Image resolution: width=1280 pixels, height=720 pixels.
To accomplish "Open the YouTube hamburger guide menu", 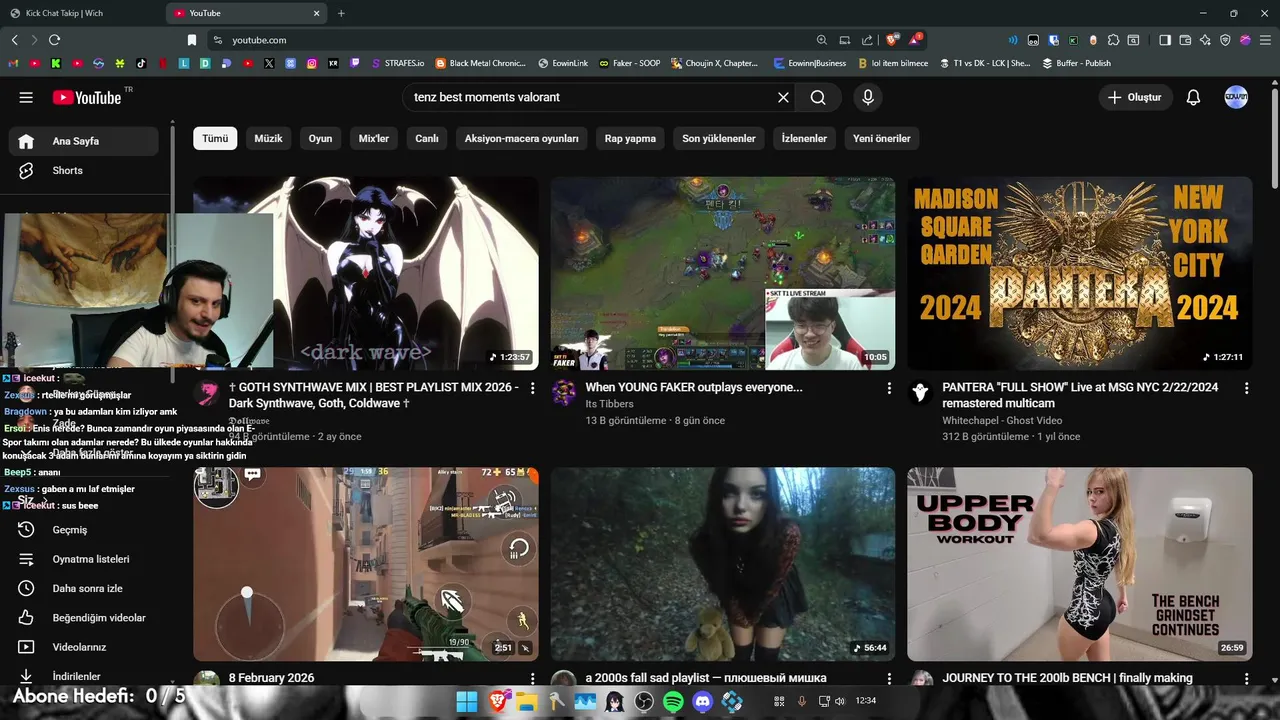I will tap(26, 97).
